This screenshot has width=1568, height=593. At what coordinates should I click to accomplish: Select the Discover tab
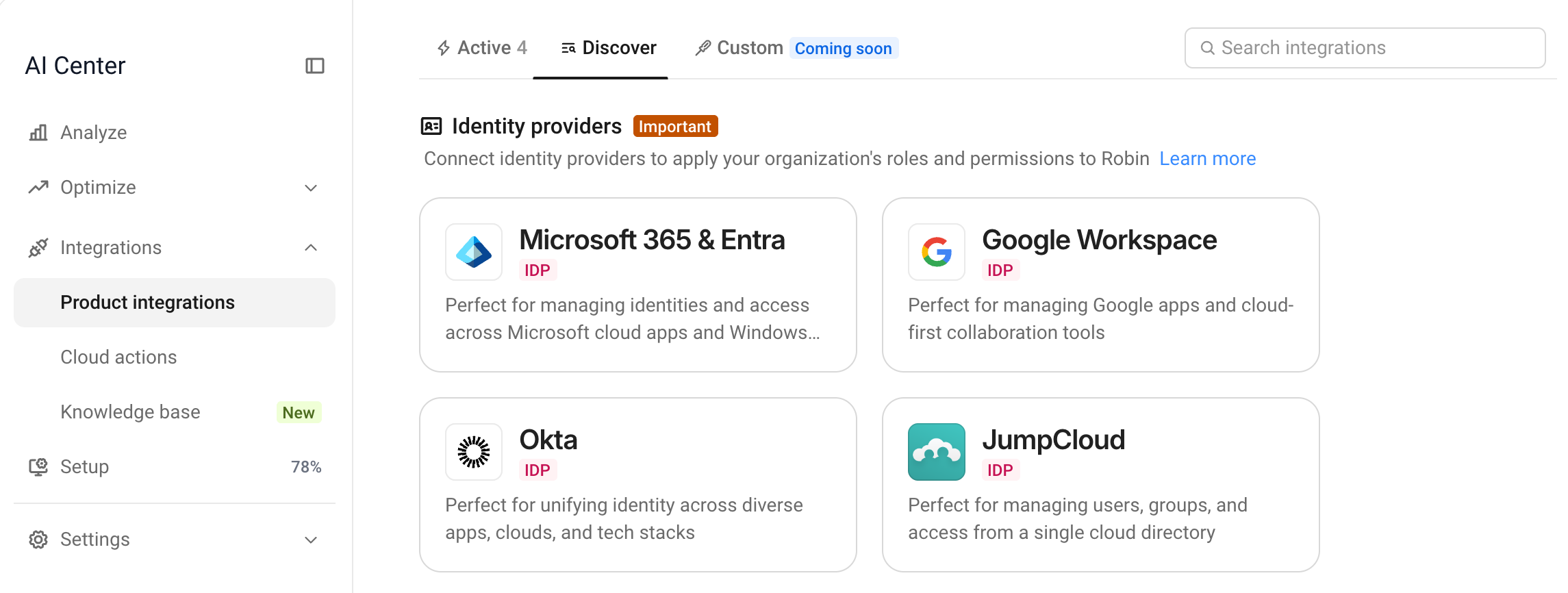click(609, 48)
